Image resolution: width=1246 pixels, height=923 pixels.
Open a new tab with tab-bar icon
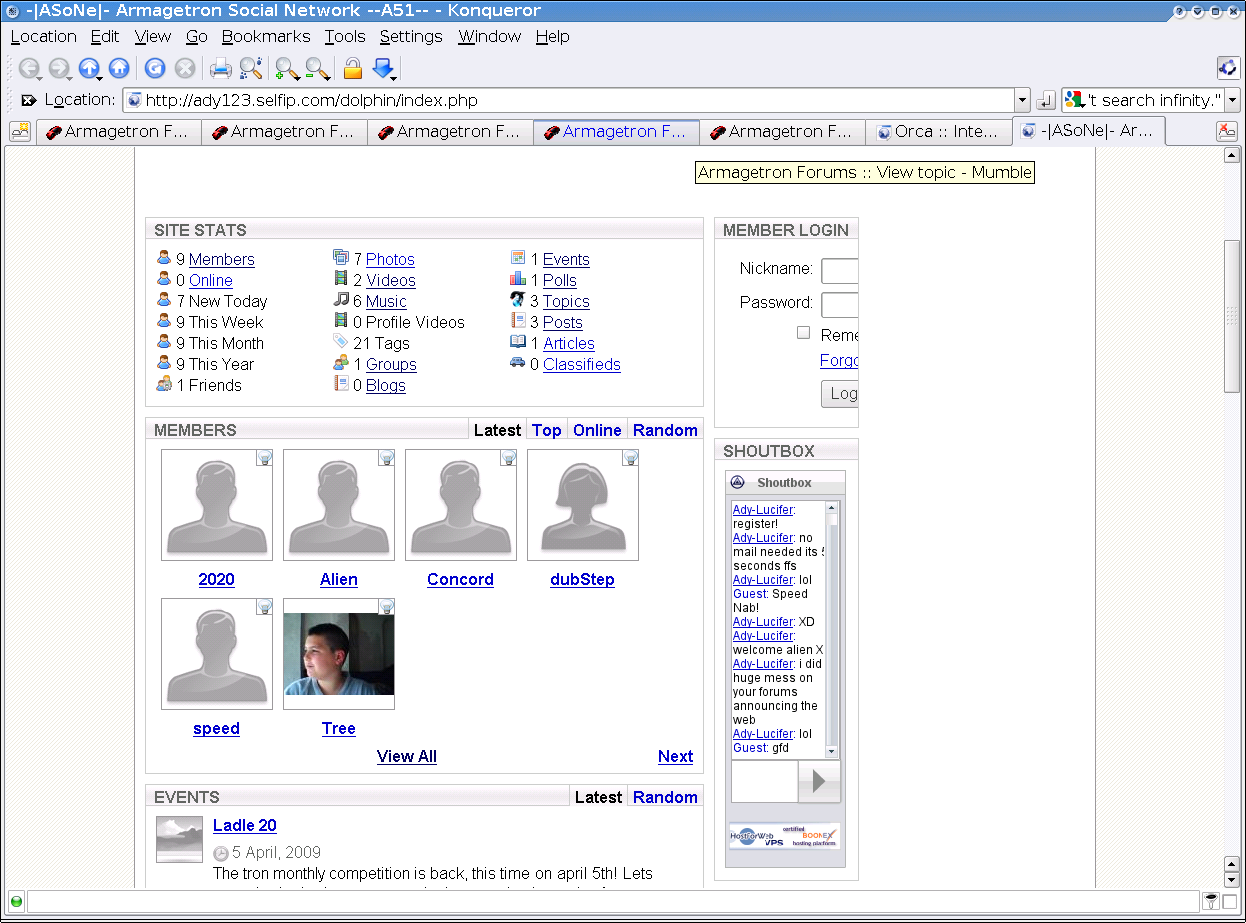[20, 131]
